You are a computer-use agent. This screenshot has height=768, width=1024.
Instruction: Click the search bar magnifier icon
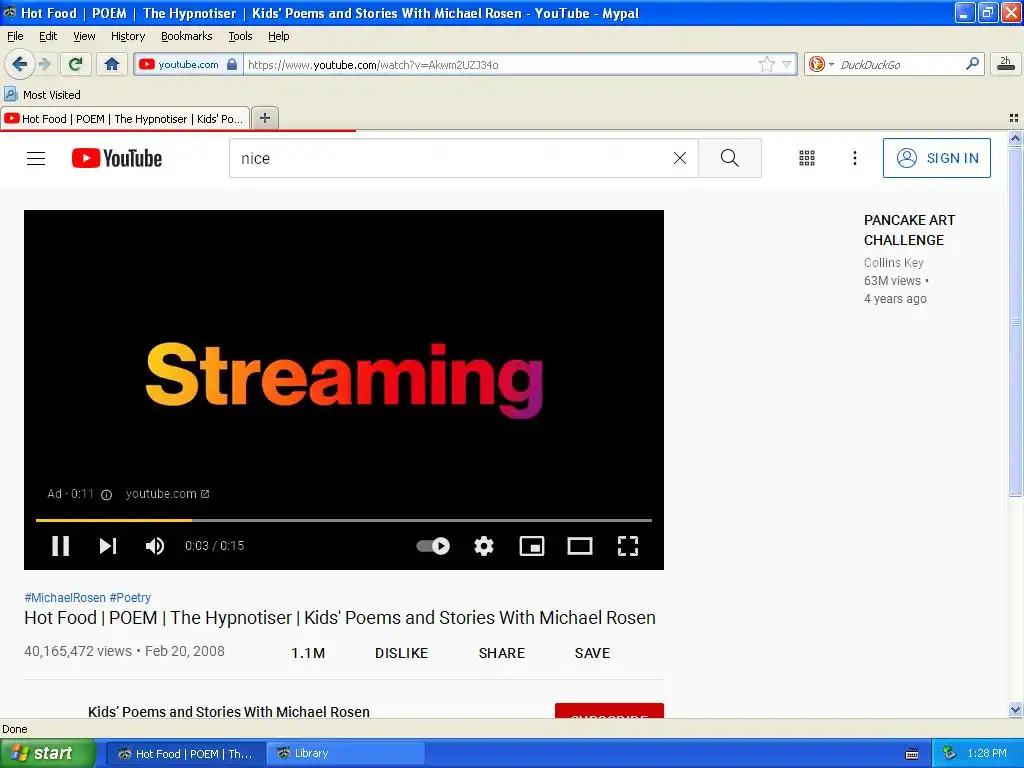point(972,64)
